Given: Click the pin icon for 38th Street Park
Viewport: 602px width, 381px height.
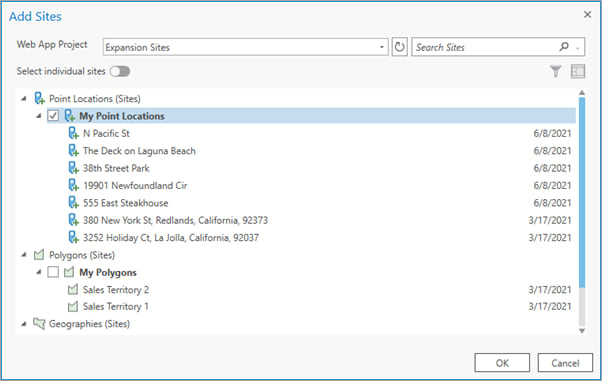Looking at the screenshot, I should tap(73, 168).
